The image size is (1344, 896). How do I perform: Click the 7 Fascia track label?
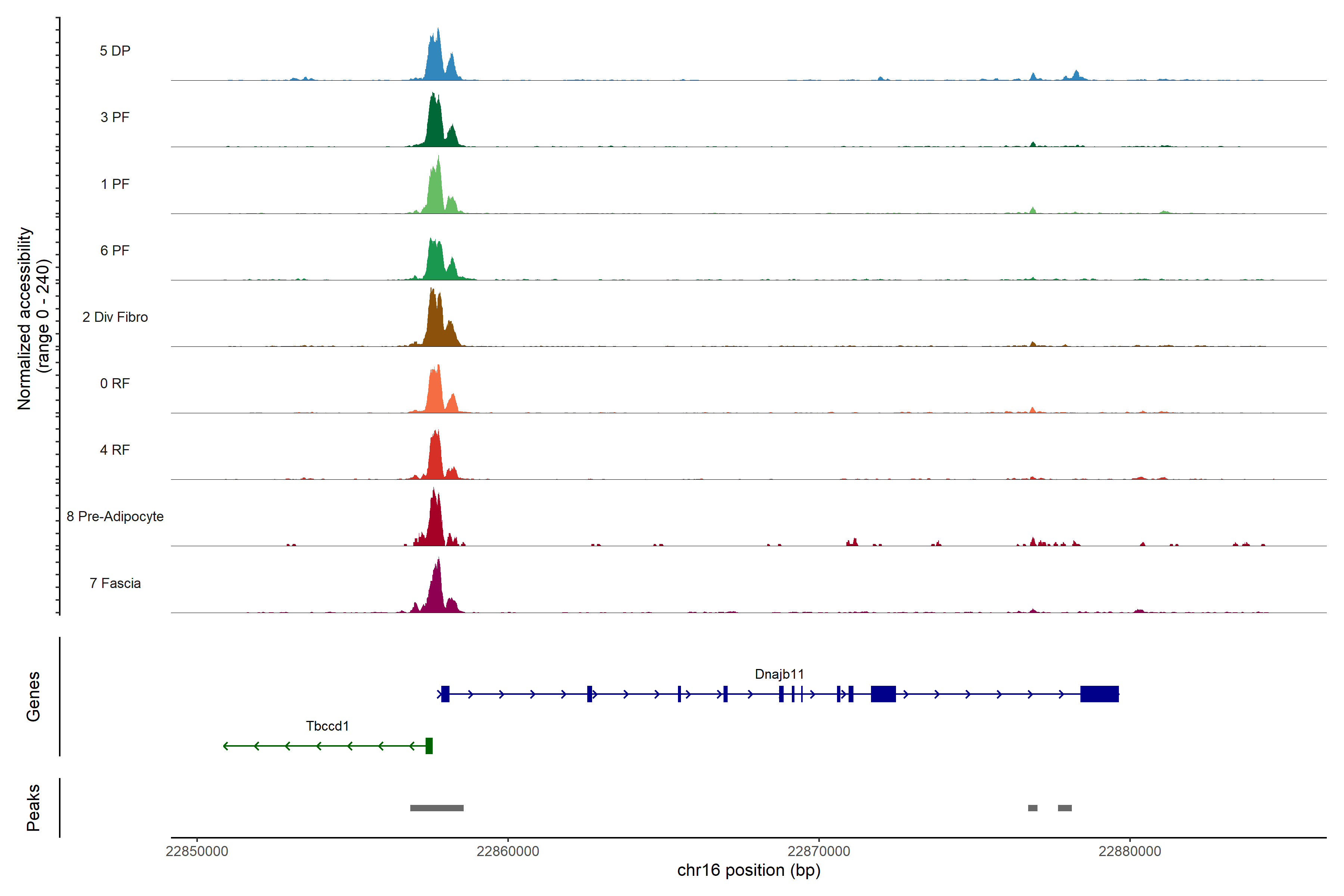[115, 584]
